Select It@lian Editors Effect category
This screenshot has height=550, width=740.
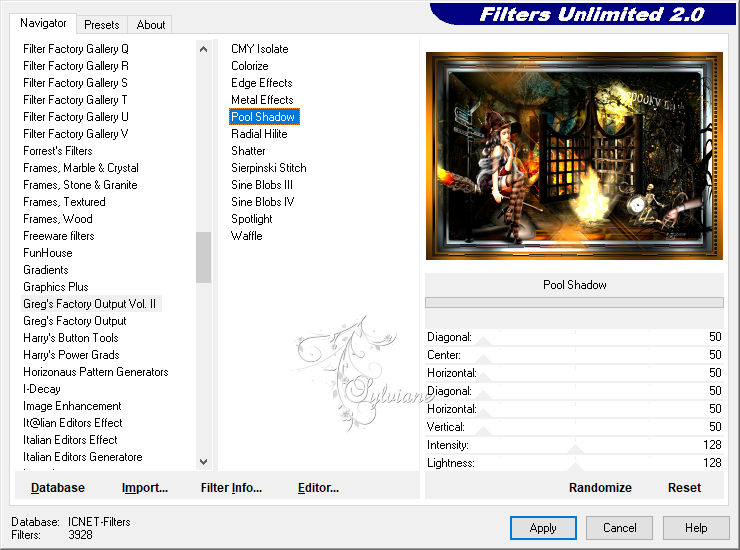(73, 423)
